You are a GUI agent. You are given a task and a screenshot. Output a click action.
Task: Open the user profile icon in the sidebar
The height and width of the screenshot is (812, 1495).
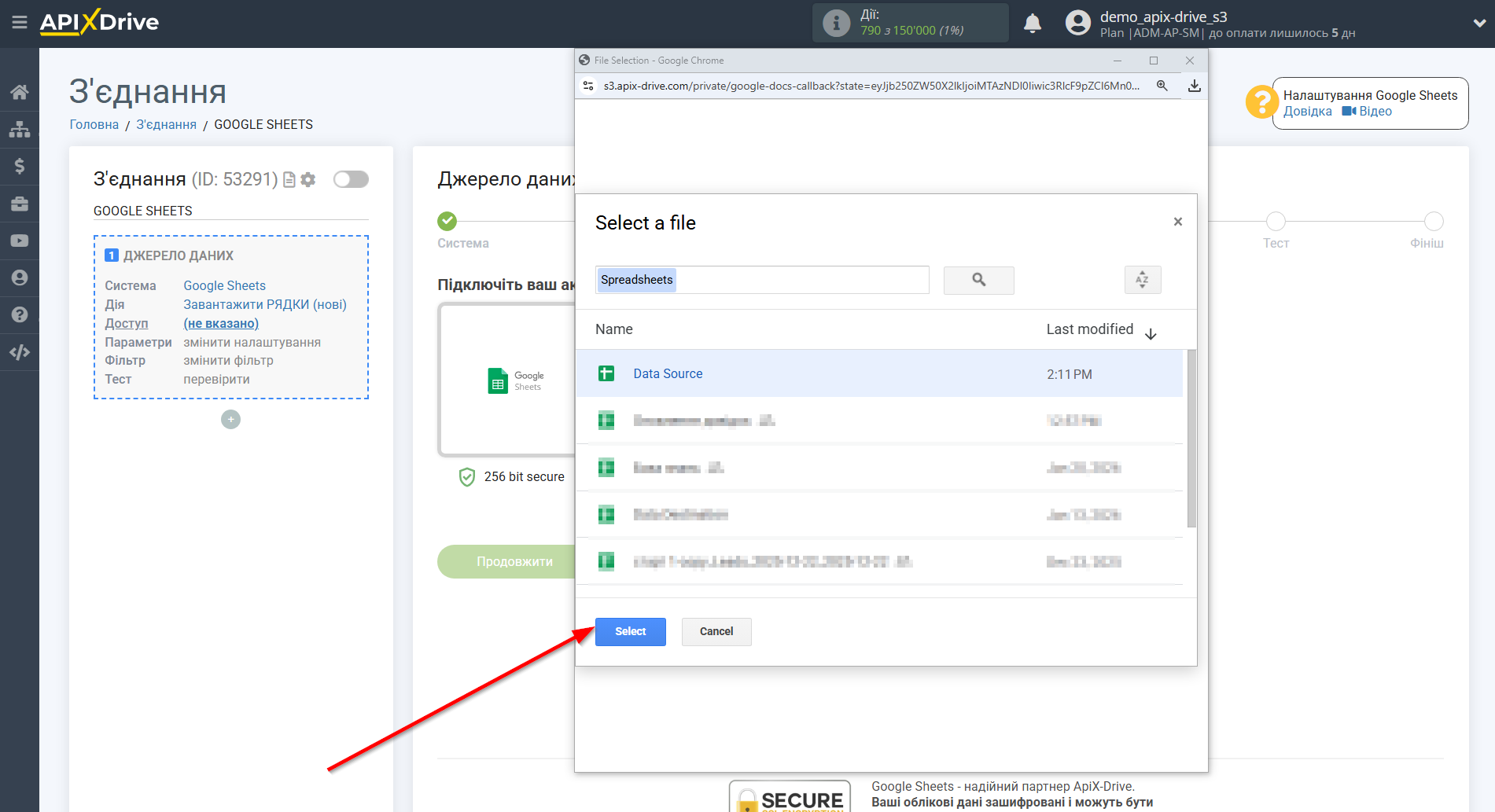click(x=20, y=277)
